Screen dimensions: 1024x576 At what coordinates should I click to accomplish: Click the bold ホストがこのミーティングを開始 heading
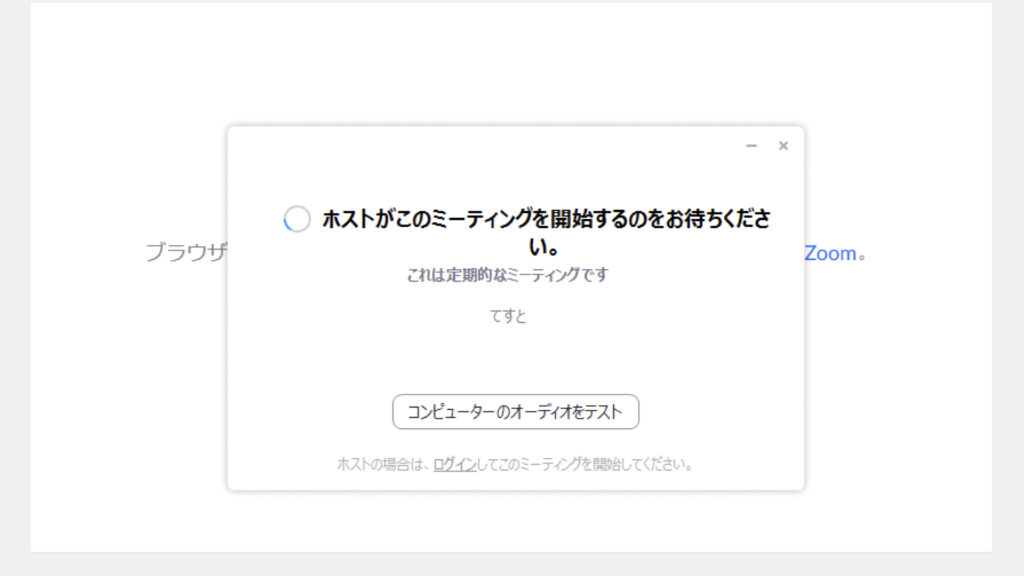coord(546,220)
